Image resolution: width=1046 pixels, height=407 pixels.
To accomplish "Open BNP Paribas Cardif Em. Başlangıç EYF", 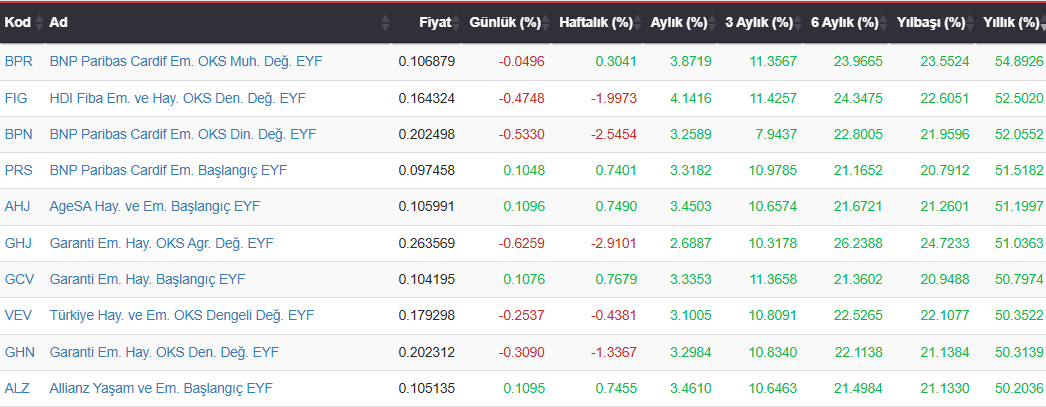I will point(168,170).
